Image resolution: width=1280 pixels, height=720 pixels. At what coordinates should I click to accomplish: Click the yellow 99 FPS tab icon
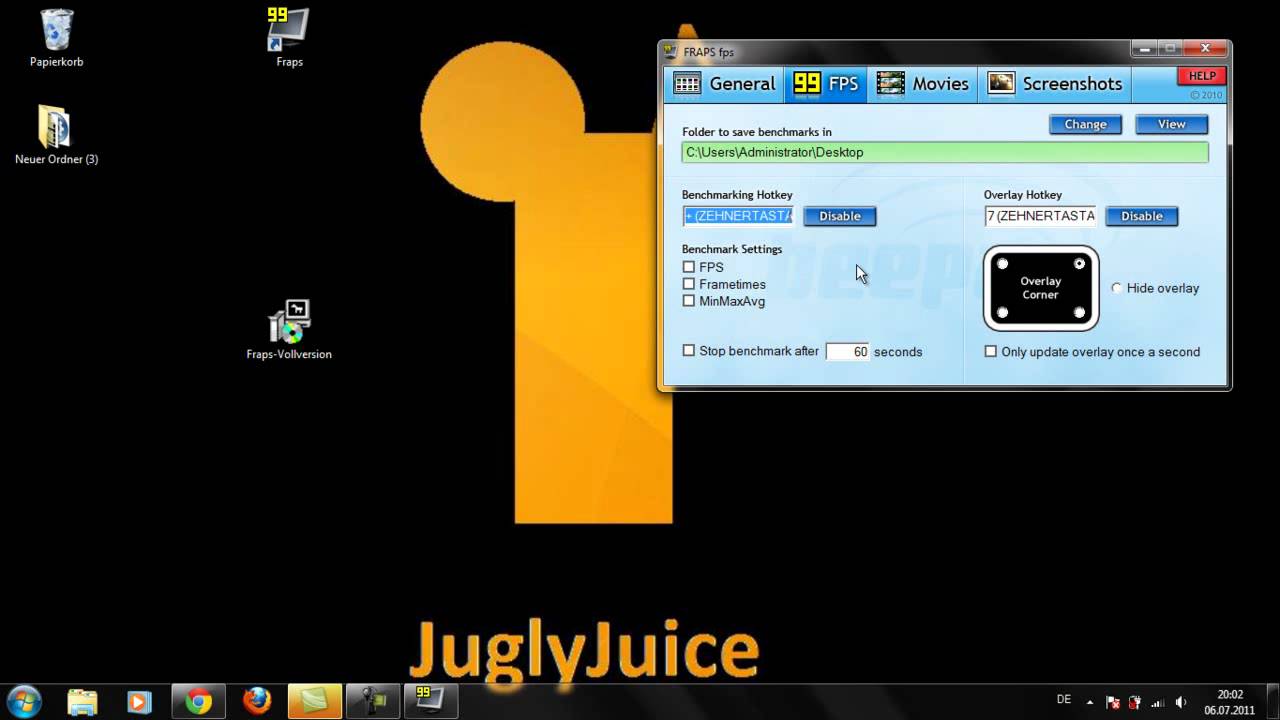pos(807,83)
